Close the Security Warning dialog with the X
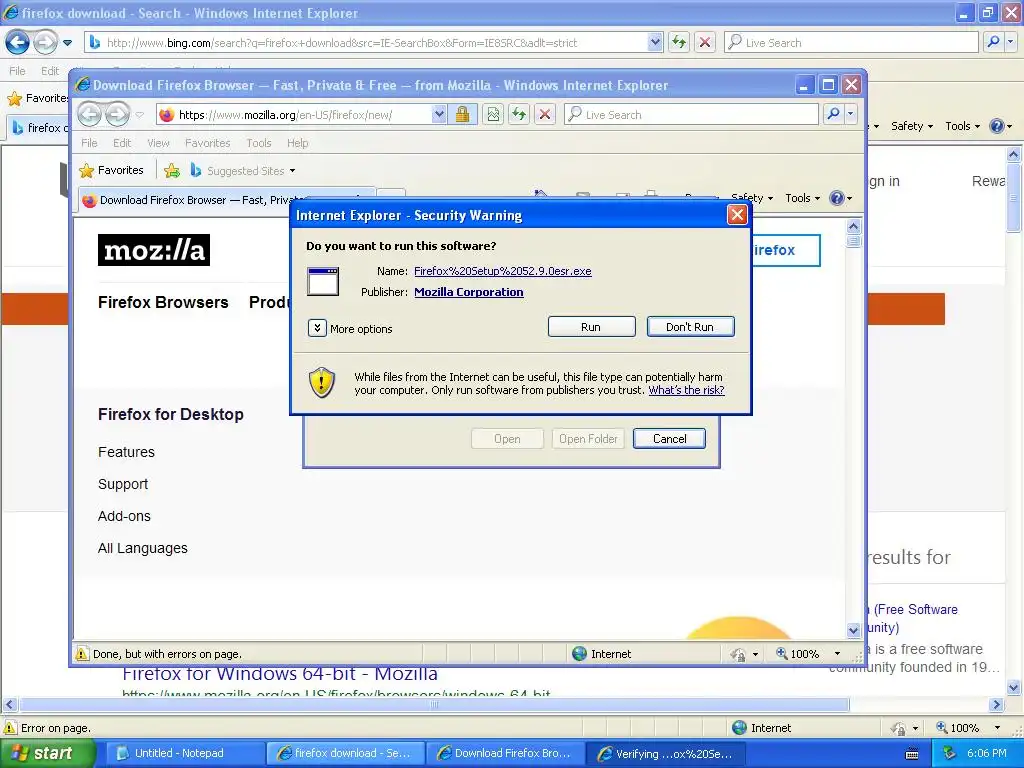1024x768 pixels. (x=737, y=215)
